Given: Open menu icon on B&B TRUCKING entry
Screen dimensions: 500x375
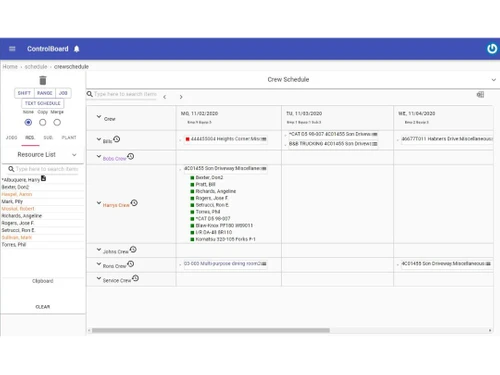Looking at the screenshot, I should pyautogui.click(x=375, y=144).
